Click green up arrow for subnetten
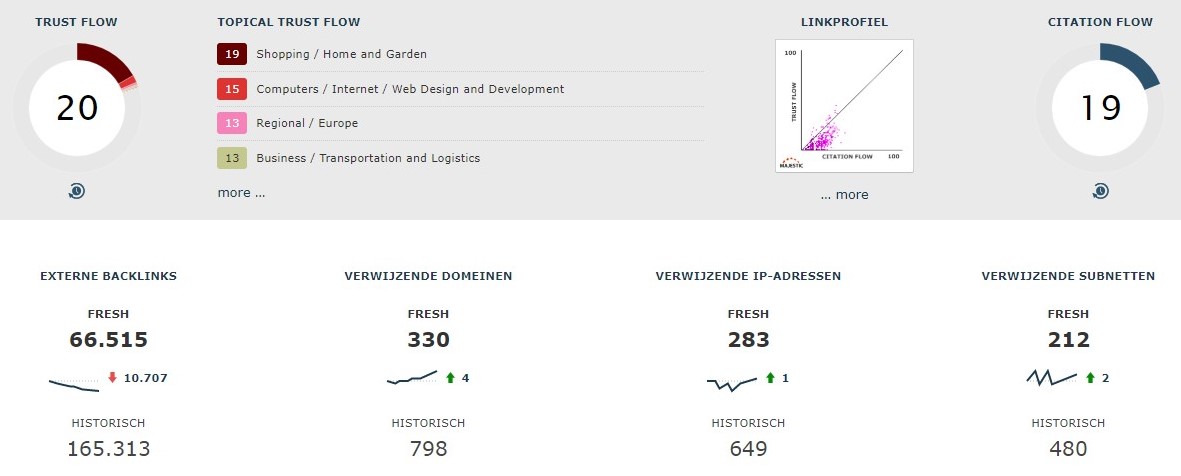 coord(1090,377)
